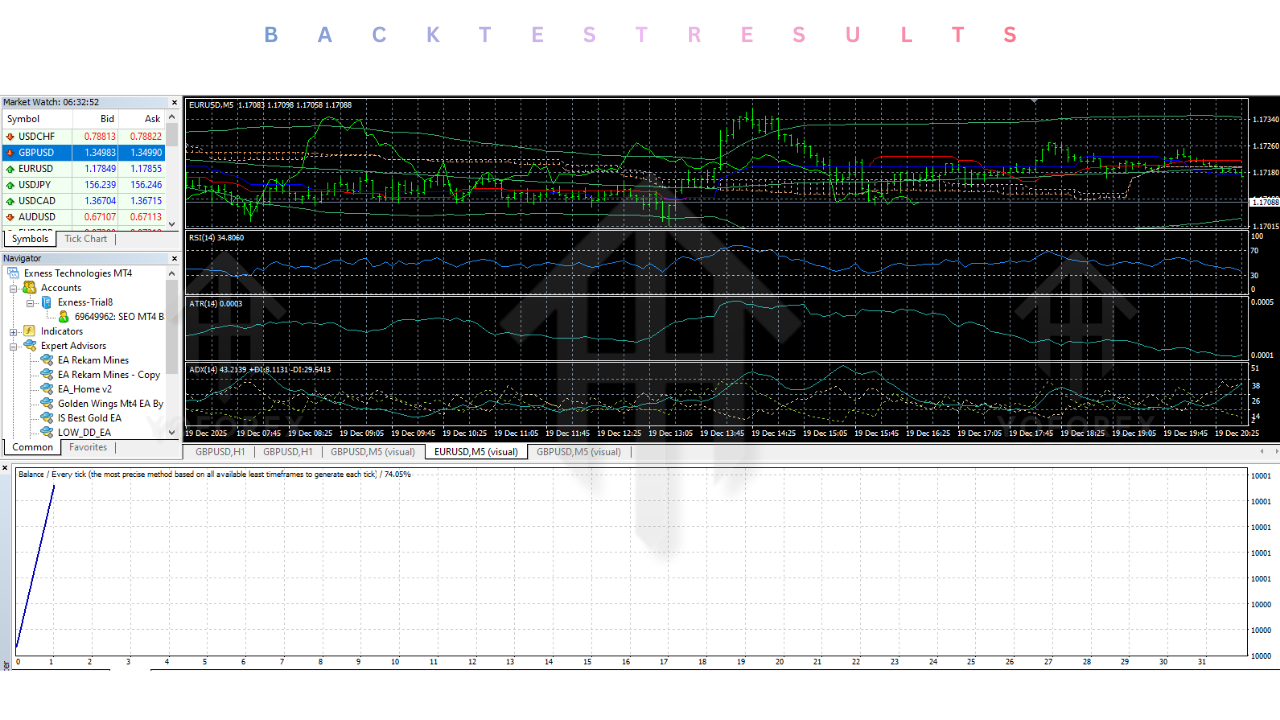Switch to the Tick Chart tab

85,238
